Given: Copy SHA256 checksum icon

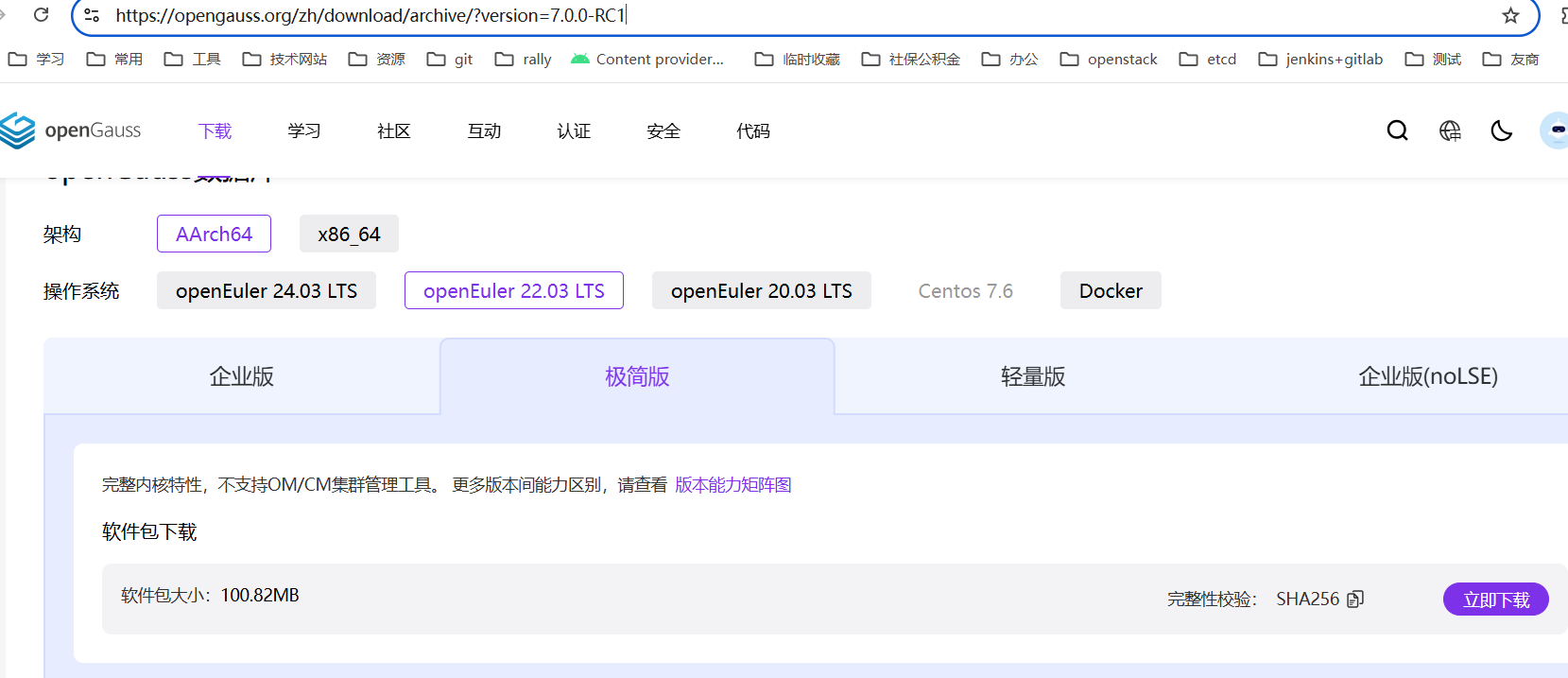Looking at the screenshot, I should (x=1355, y=599).
